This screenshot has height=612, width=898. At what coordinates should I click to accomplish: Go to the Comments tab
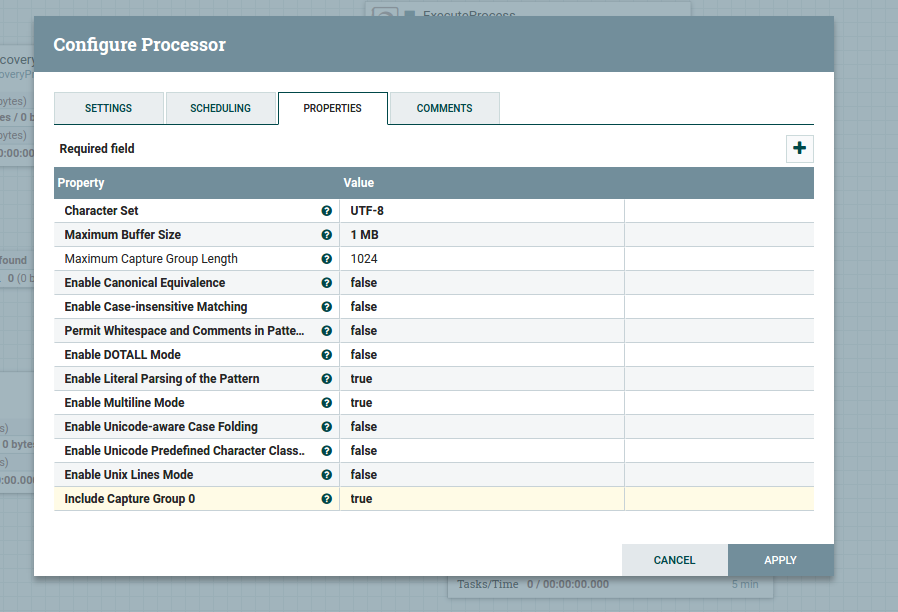coord(444,108)
